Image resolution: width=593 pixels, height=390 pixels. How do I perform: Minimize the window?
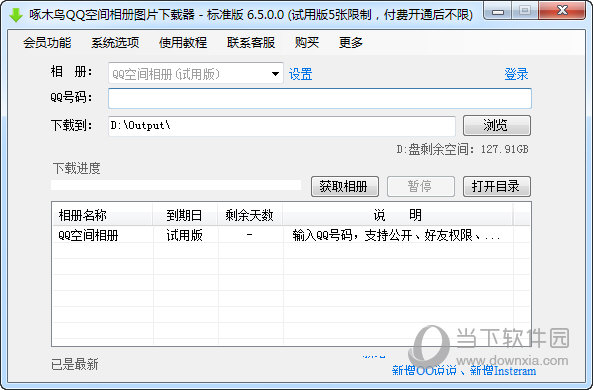pos(498,11)
